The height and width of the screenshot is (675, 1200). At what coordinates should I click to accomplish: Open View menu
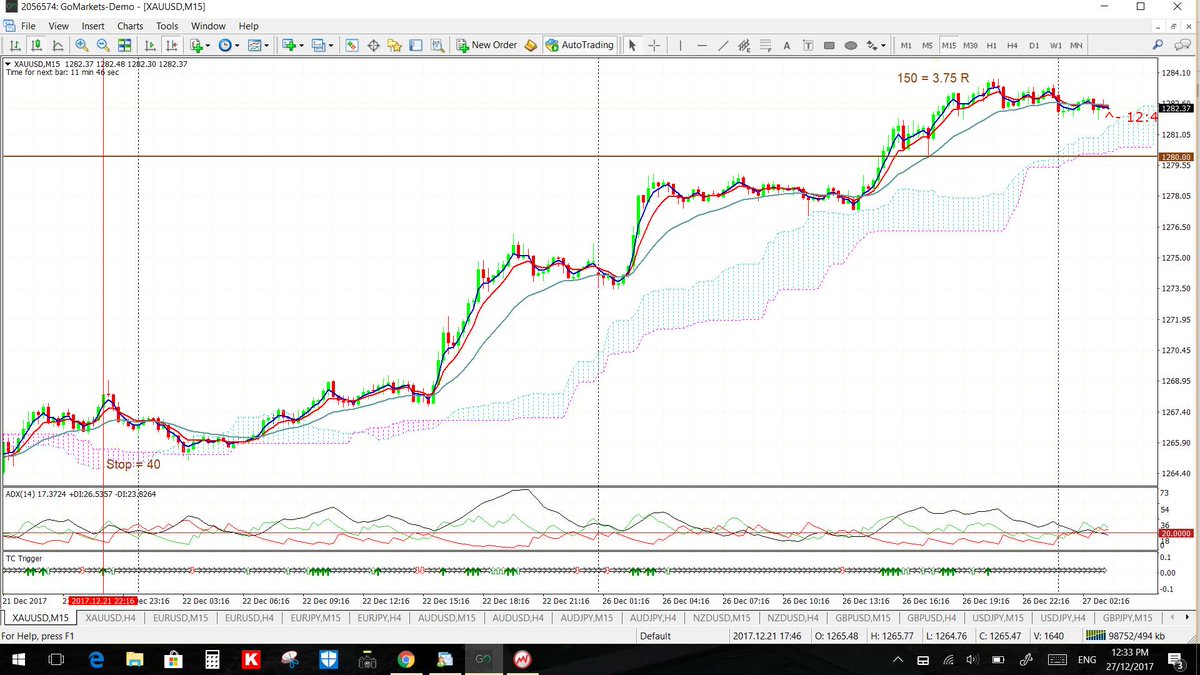click(58, 26)
